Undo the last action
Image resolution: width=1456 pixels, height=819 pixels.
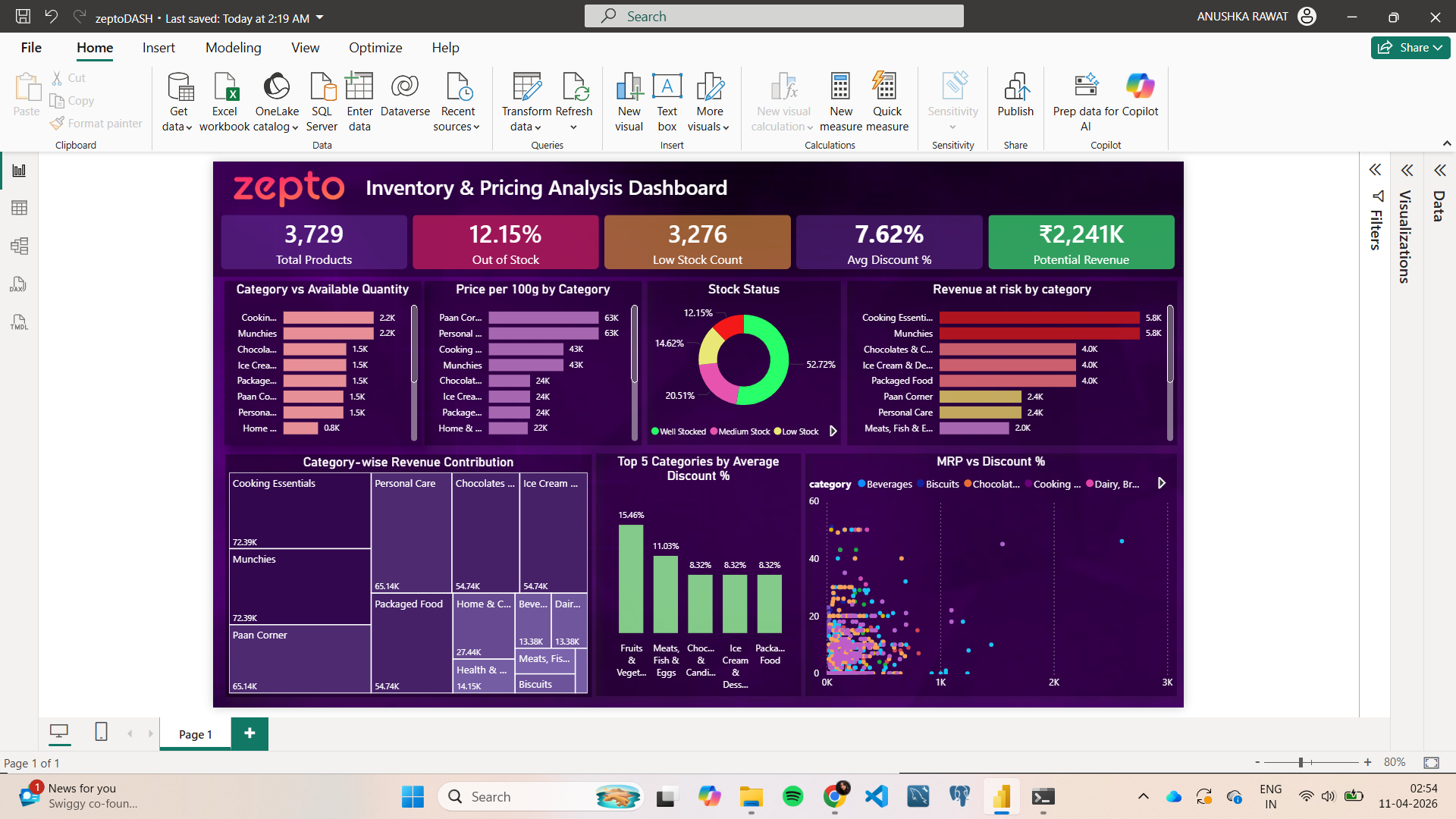click(x=51, y=17)
